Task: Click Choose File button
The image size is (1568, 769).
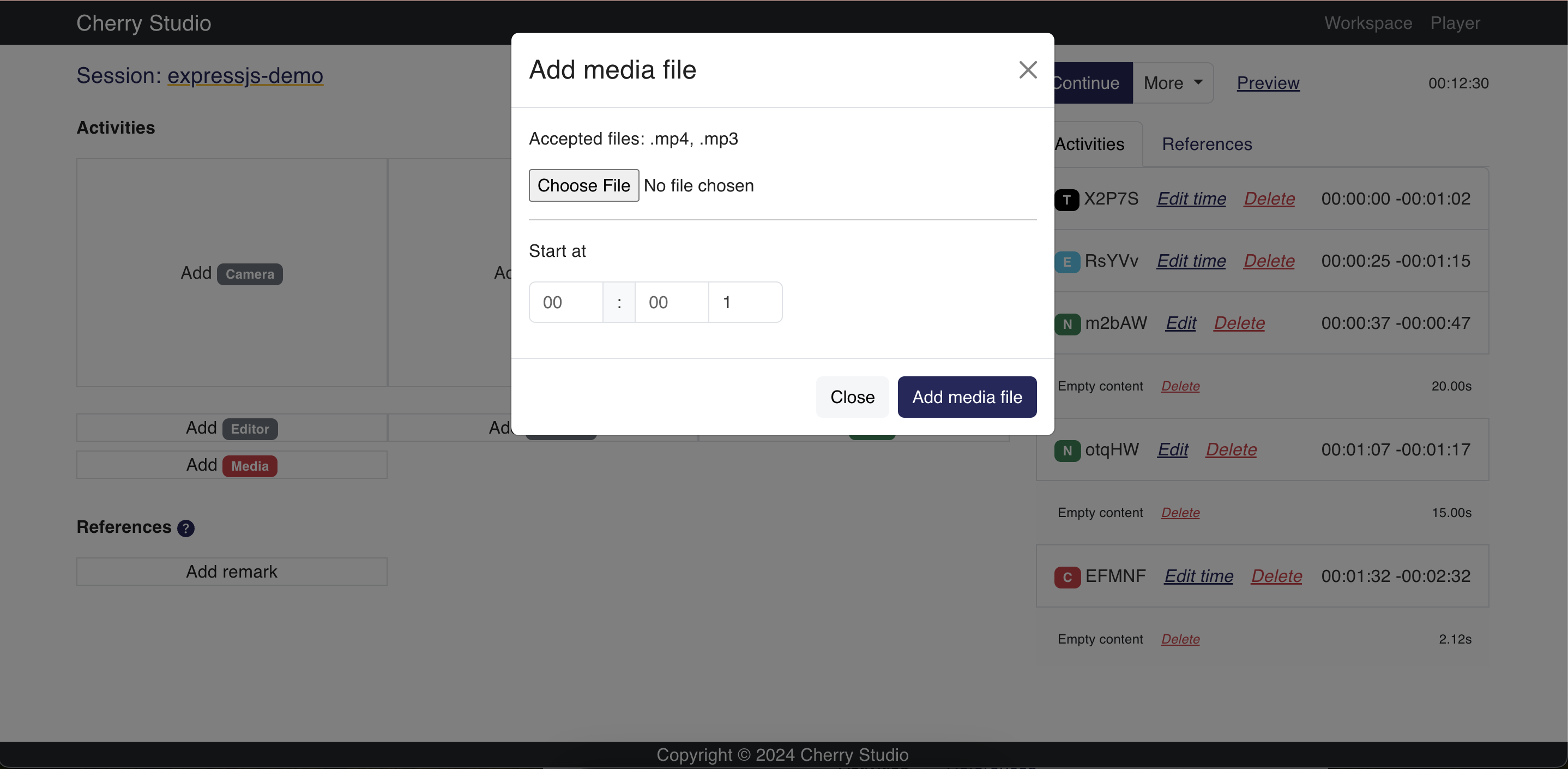Action: [x=584, y=185]
